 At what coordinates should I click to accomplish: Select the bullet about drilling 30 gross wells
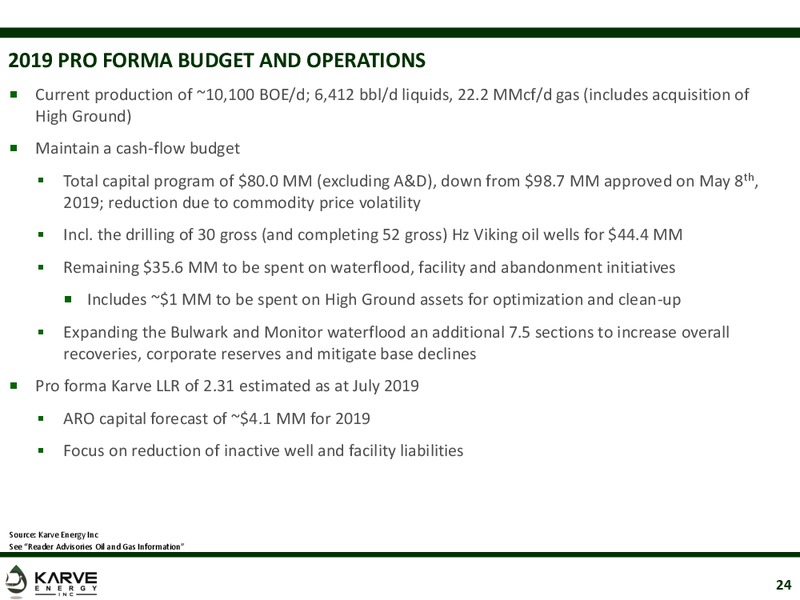(372, 235)
